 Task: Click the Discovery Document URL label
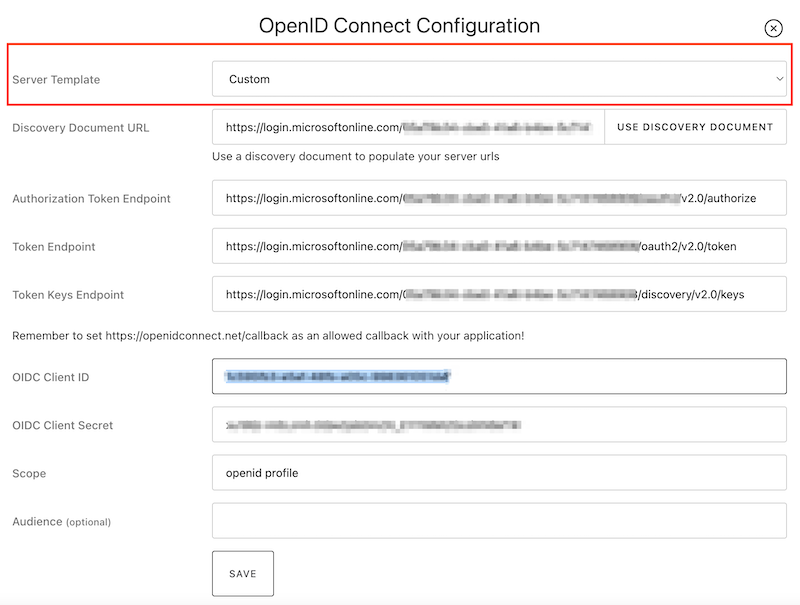(80, 128)
